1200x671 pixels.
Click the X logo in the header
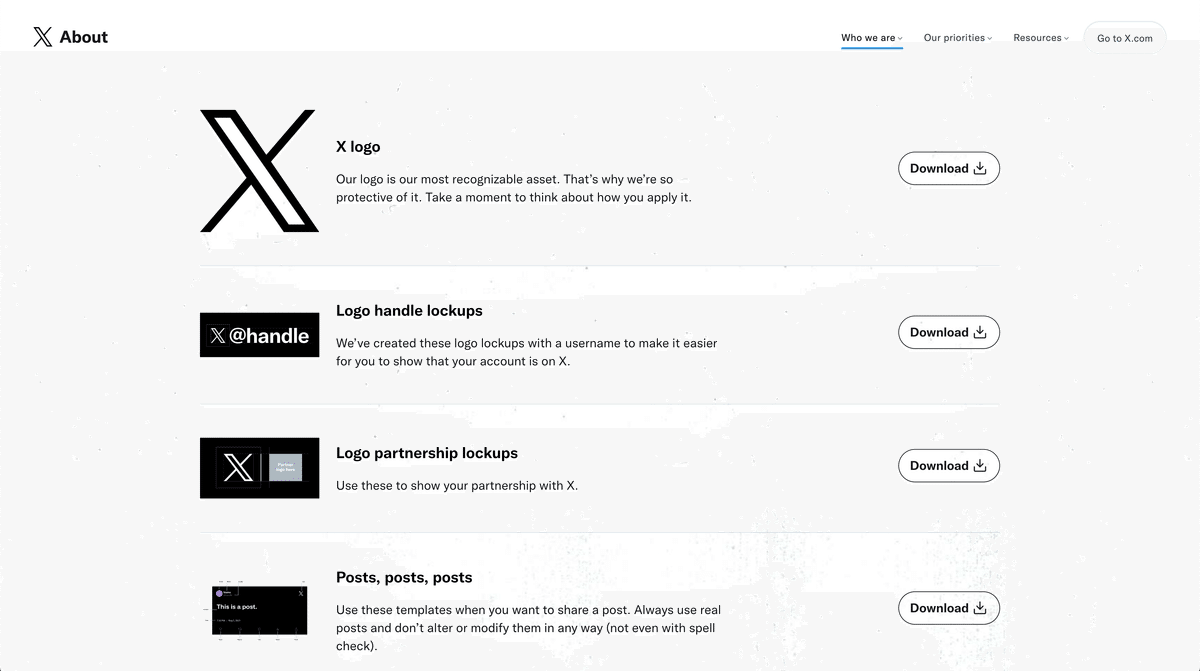42,37
